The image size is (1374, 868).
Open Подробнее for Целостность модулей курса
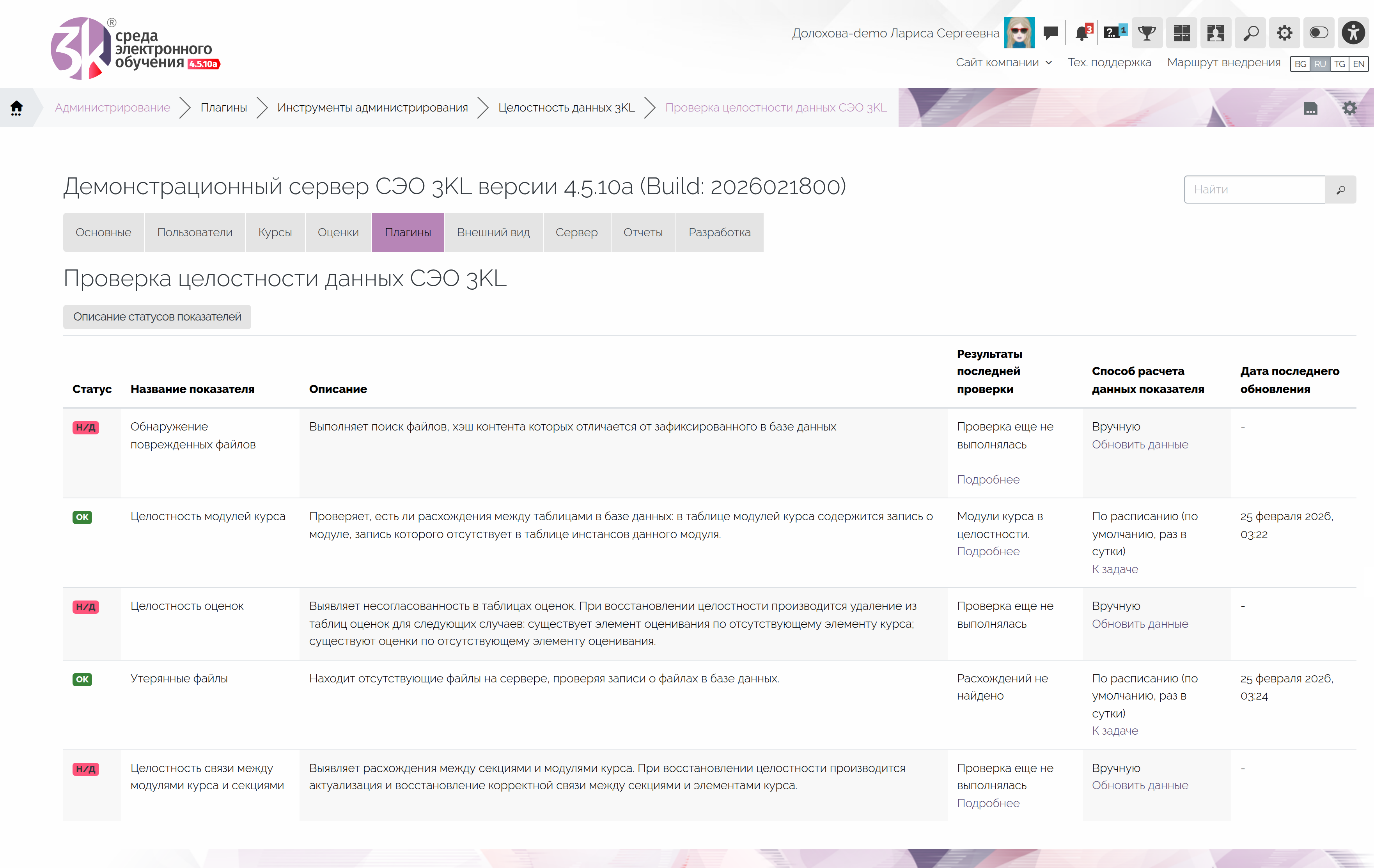pyautogui.click(x=988, y=551)
